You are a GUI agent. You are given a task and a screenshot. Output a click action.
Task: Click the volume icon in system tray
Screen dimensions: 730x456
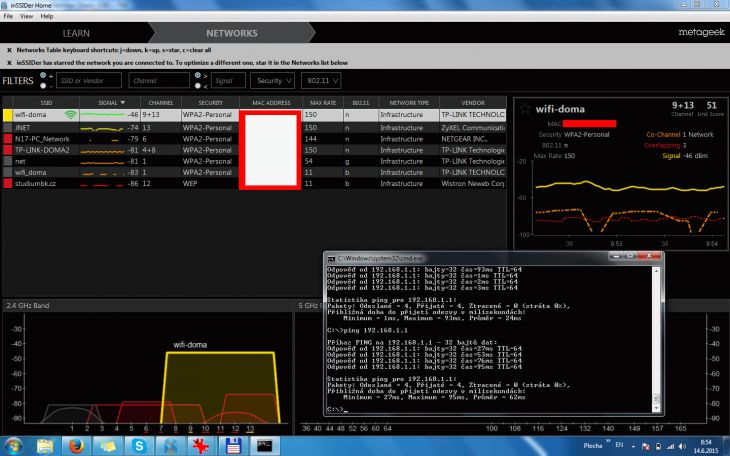pyautogui.click(x=682, y=446)
